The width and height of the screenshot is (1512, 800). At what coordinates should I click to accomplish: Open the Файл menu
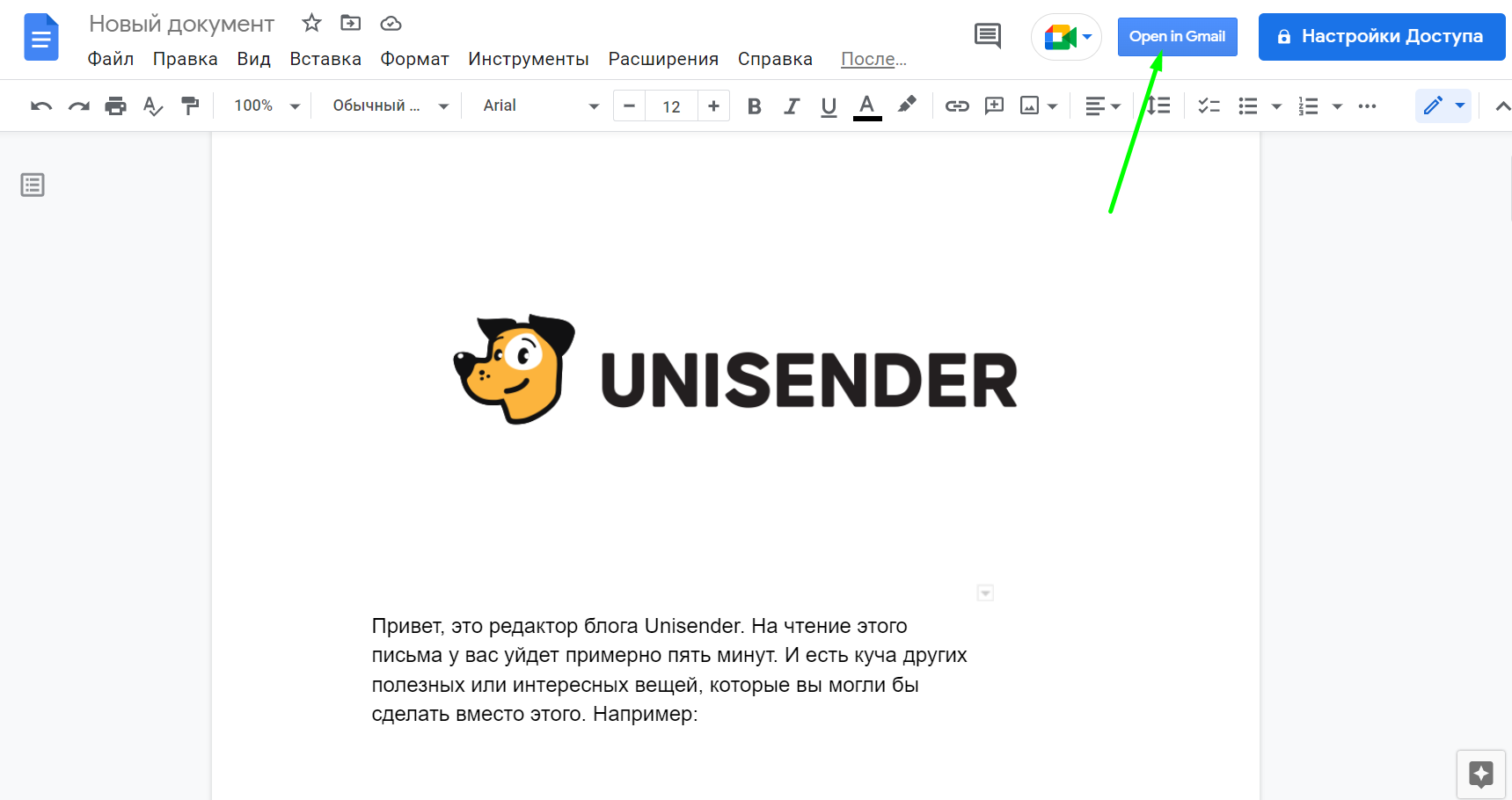(x=111, y=59)
